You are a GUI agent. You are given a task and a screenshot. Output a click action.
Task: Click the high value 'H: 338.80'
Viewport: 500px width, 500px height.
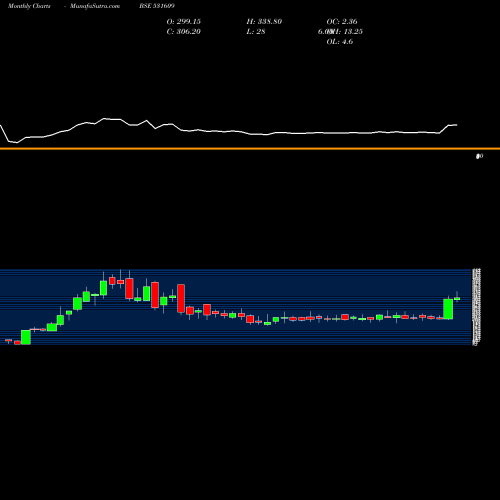click(264, 22)
